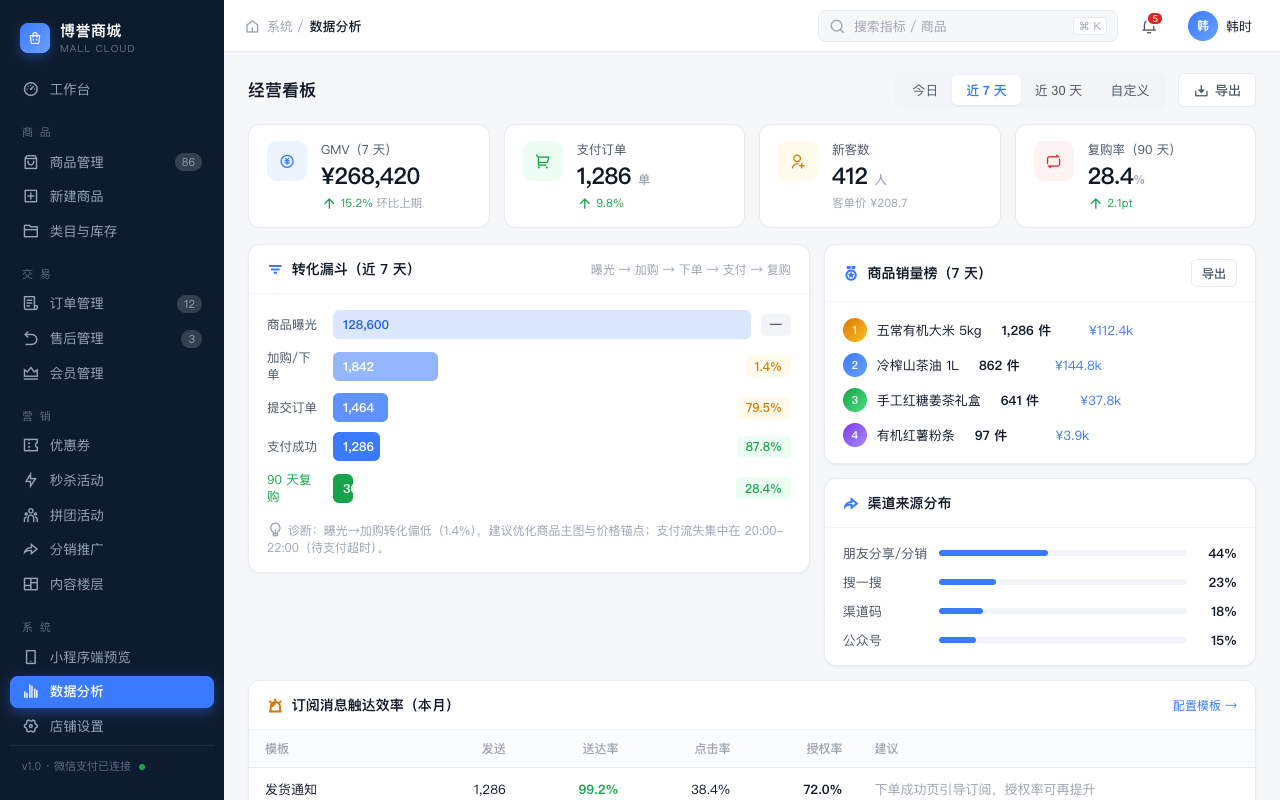Click the 售后管理 return arrow icon

point(31,338)
